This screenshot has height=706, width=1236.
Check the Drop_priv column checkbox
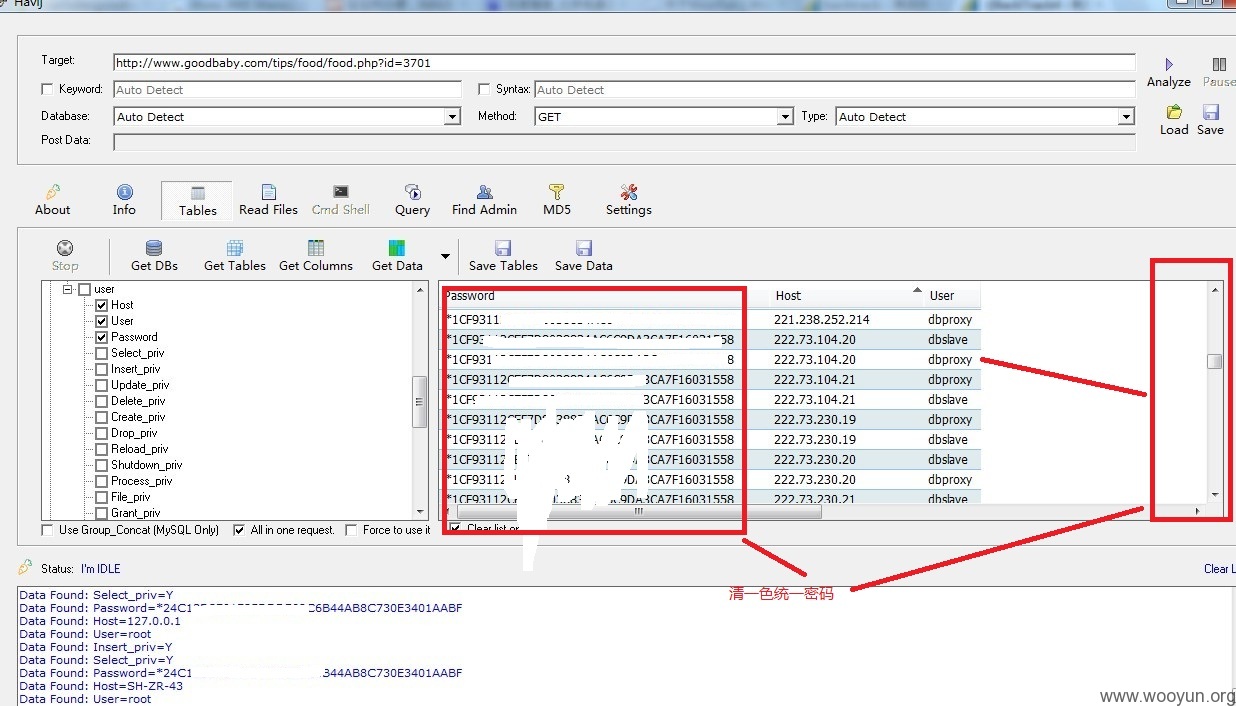pyautogui.click(x=102, y=433)
